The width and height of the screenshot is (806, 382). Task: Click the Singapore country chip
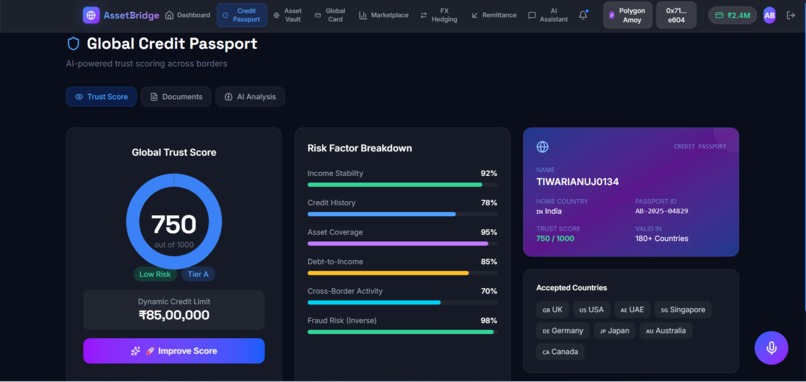[x=683, y=310]
